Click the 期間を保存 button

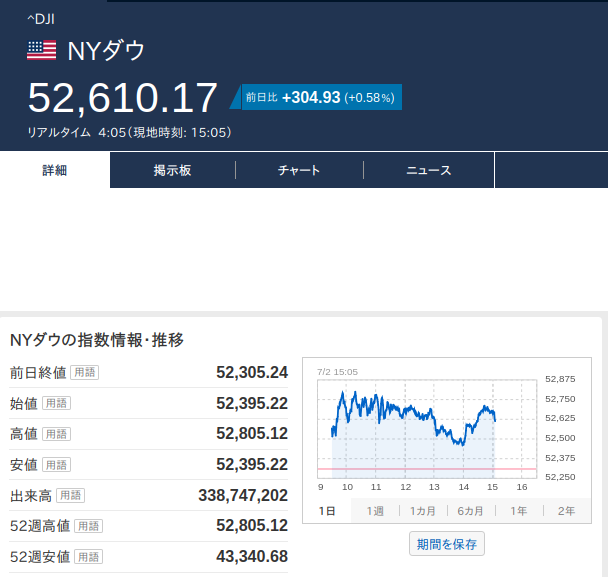coord(447,544)
